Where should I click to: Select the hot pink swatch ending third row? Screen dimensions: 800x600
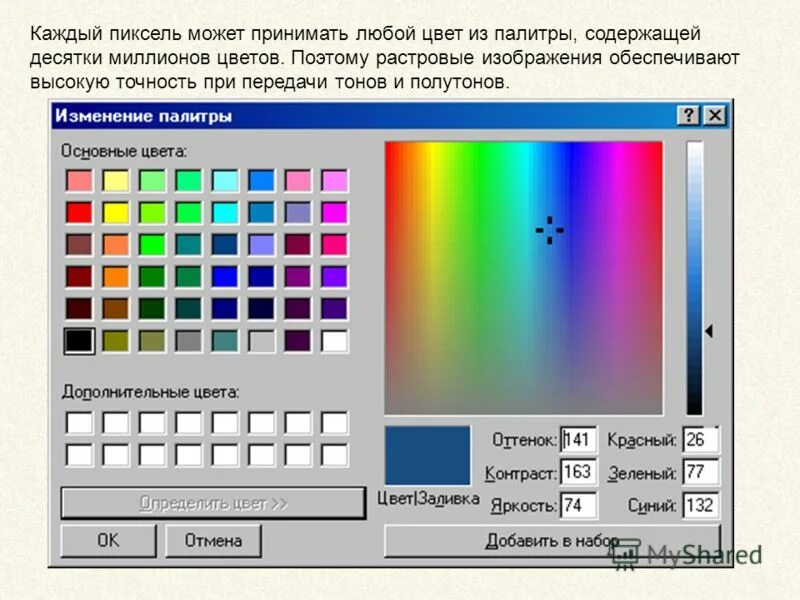(x=335, y=244)
